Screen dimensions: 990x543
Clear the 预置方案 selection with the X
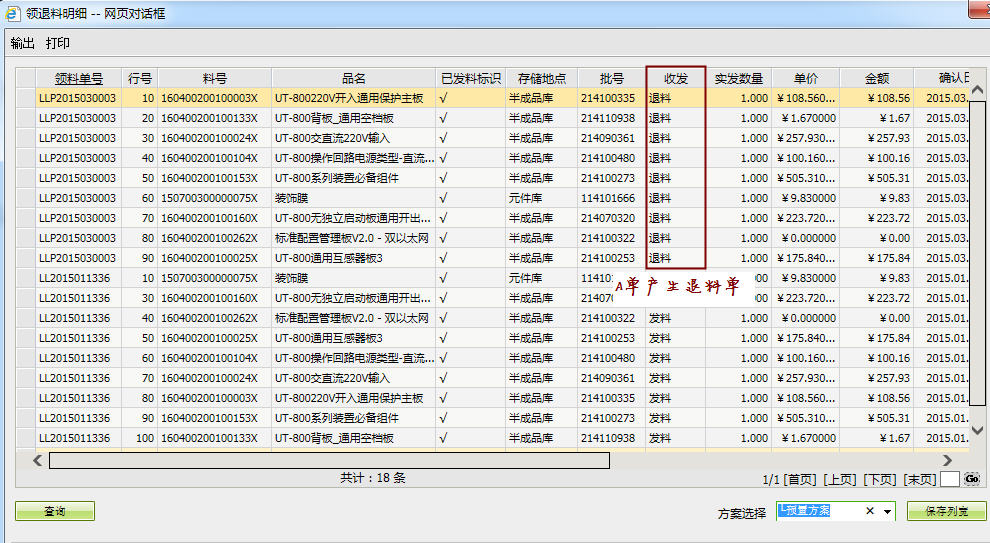click(869, 511)
